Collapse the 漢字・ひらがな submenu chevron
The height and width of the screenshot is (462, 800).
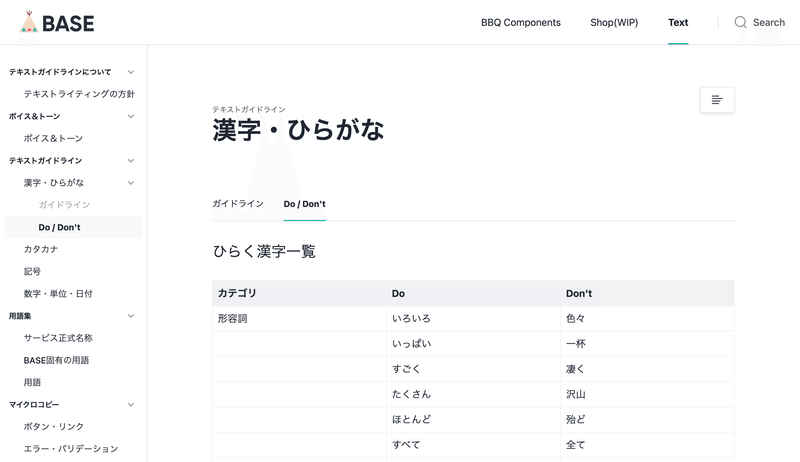click(x=131, y=183)
